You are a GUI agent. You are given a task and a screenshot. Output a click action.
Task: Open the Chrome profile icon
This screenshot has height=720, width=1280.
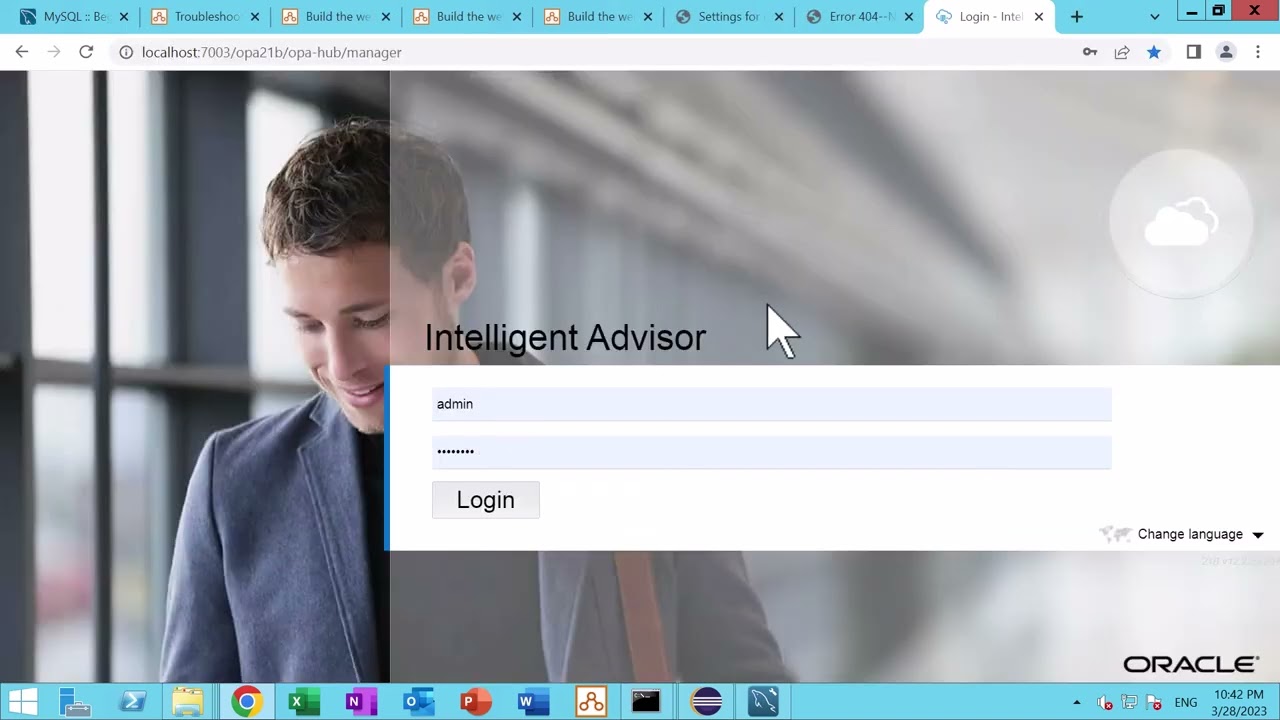(x=1226, y=52)
